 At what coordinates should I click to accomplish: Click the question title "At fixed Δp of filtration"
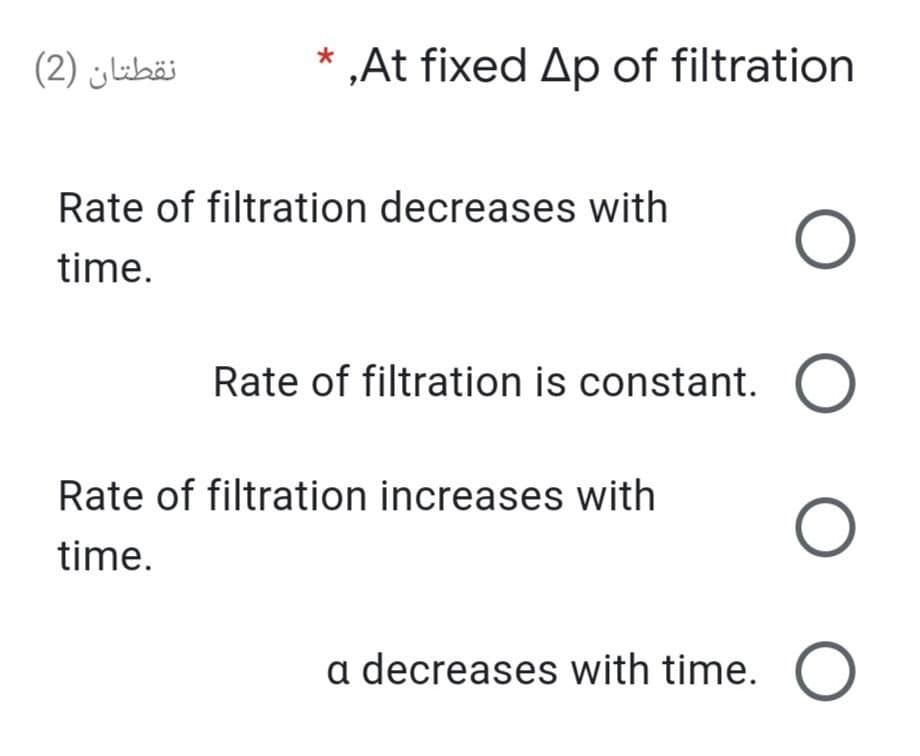click(600, 65)
